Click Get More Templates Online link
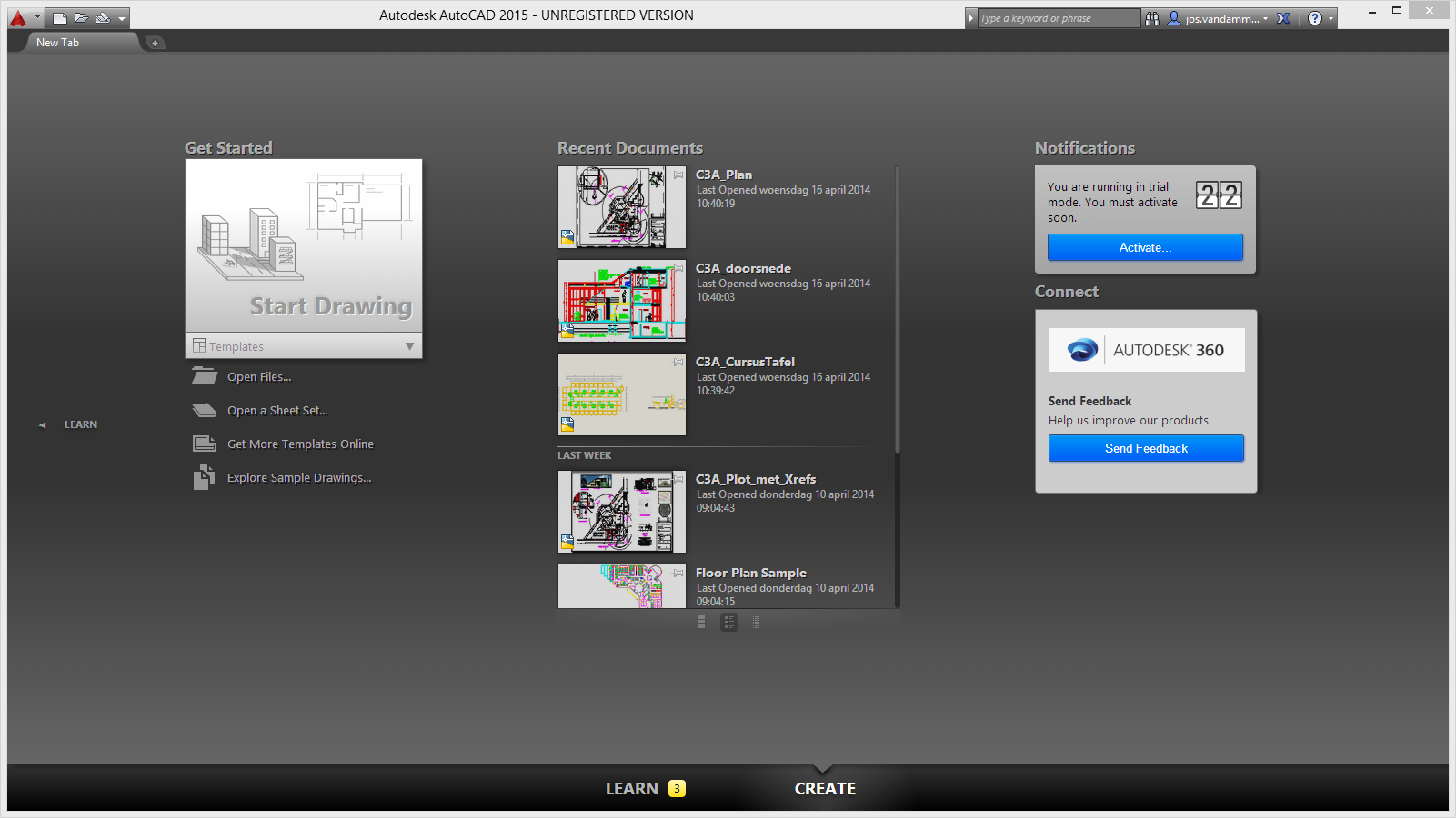1456x818 pixels. pyautogui.click(x=300, y=444)
